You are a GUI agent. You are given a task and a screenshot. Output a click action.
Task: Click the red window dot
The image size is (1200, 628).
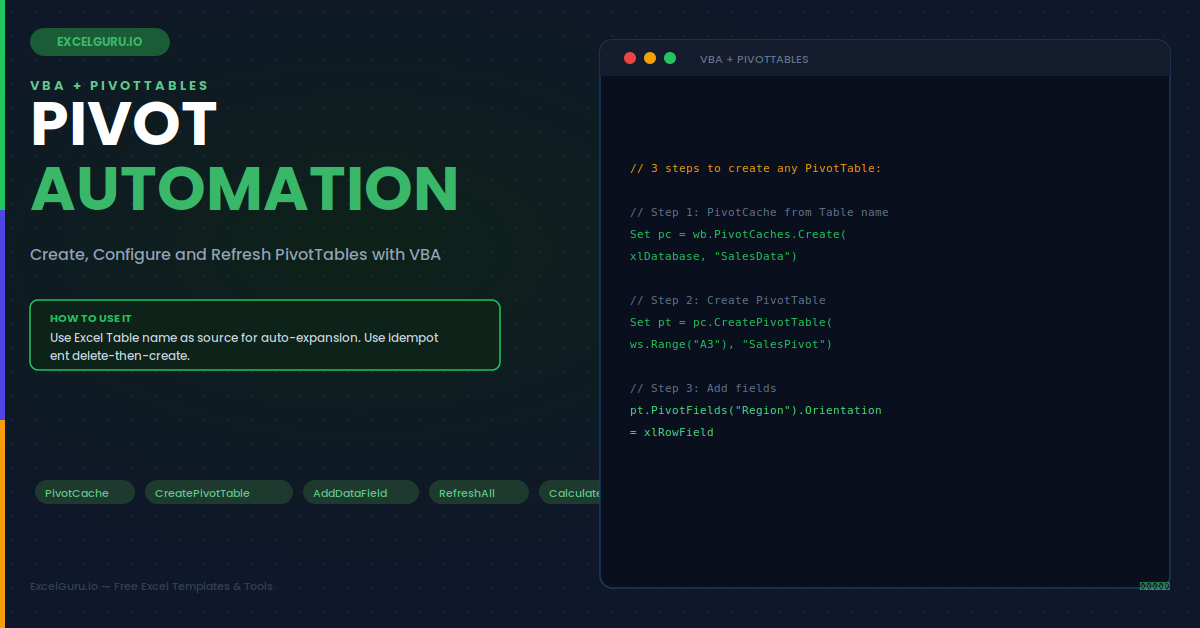630,58
